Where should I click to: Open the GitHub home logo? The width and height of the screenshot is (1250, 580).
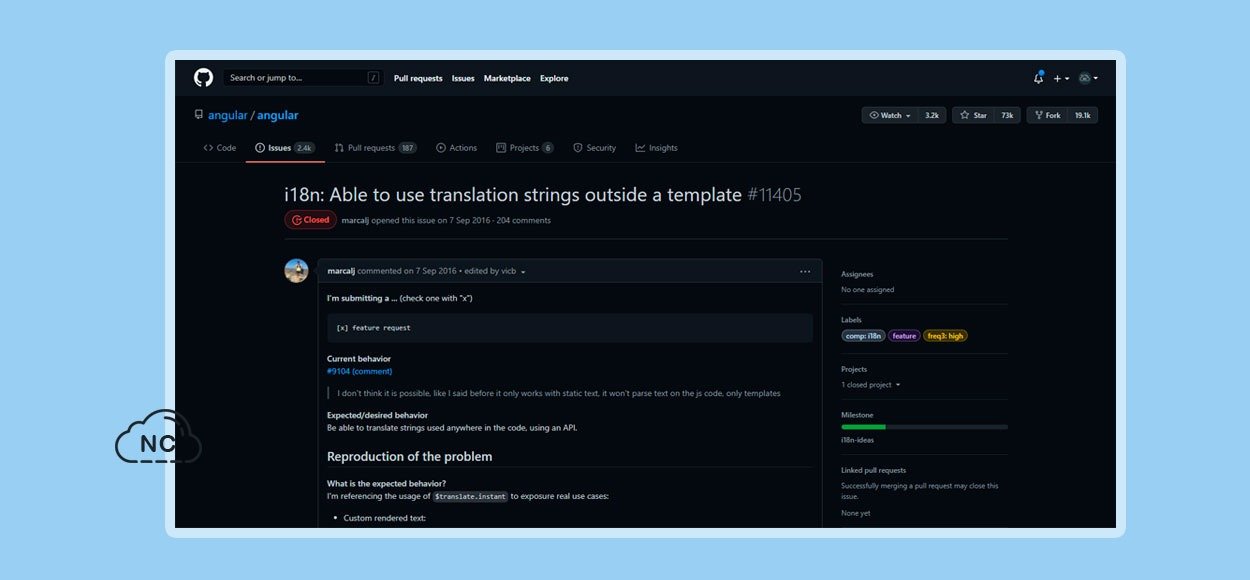tap(203, 78)
